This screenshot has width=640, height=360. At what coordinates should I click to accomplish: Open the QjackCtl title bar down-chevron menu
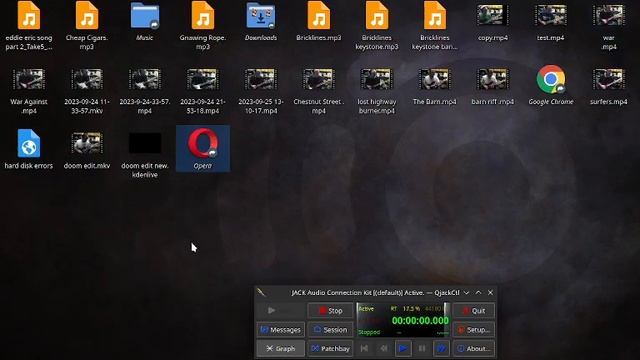(467, 293)
